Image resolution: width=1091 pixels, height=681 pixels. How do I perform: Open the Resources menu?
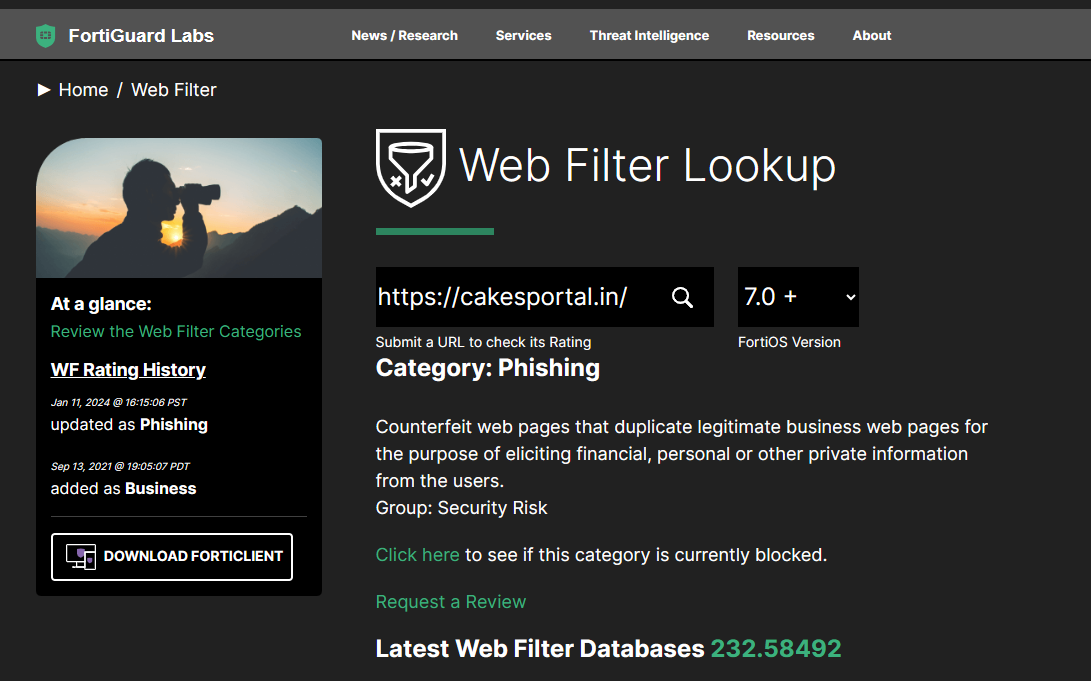pos(781,35)
